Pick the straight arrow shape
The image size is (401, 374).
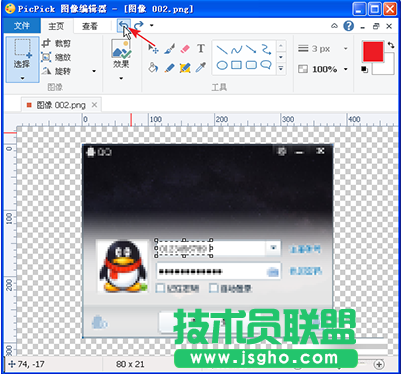point(251,50)
